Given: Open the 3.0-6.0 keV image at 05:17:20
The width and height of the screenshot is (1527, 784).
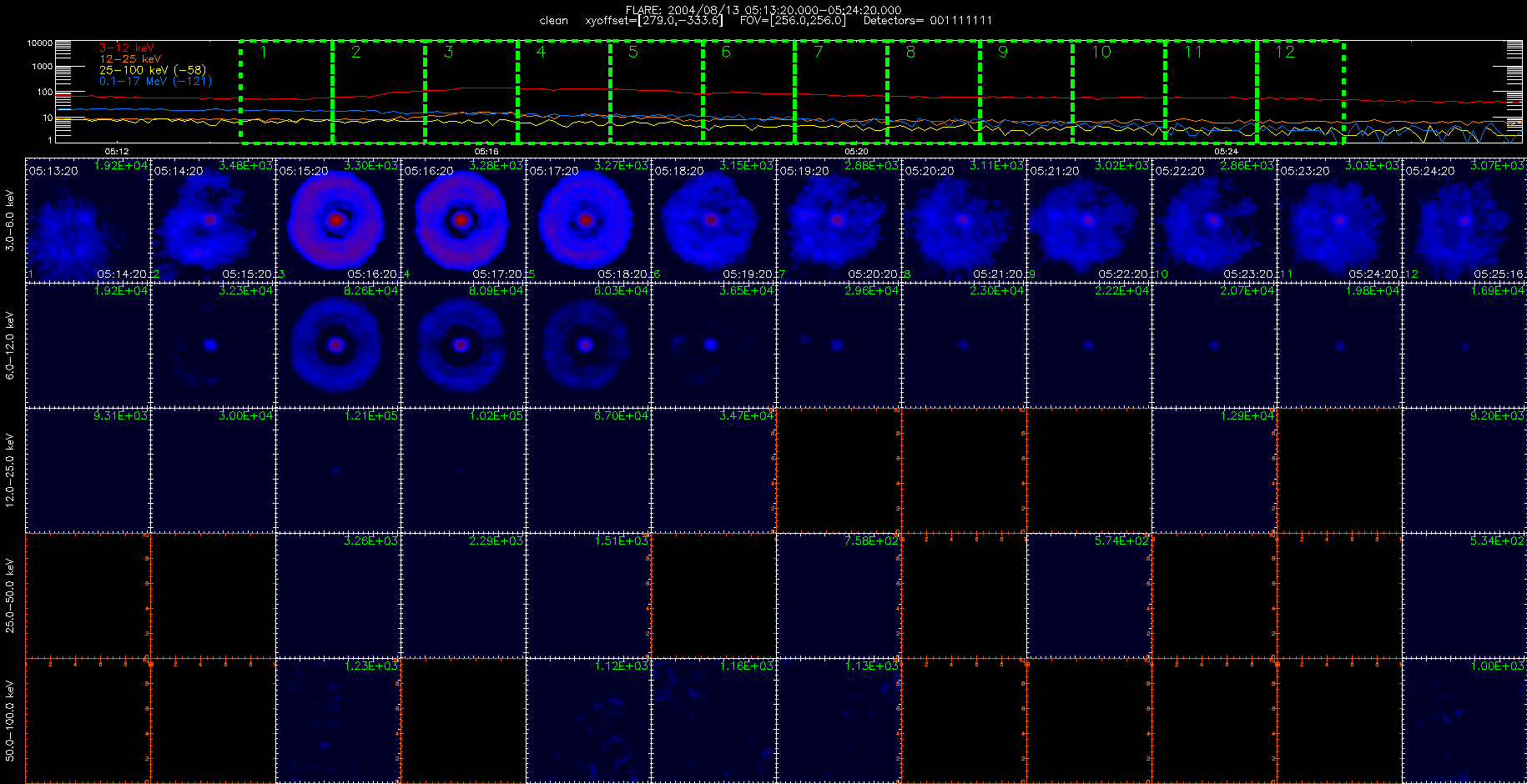Looking at the screenshot, I should click(588, 219).
